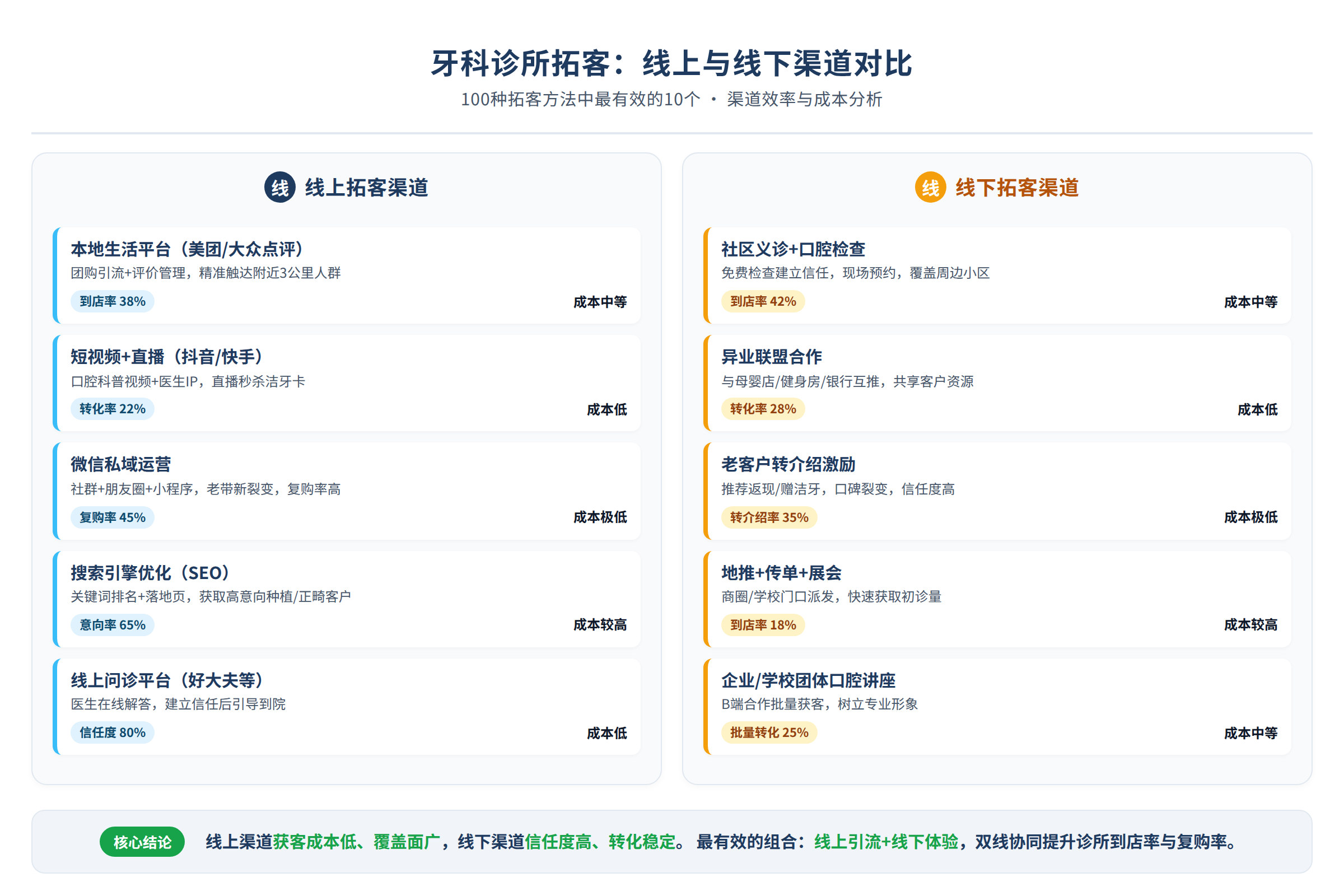This screenshot has width=1344, height=896.
Task: Click the 线下拓客渠道 section heading
Action: coord(1017,188)
